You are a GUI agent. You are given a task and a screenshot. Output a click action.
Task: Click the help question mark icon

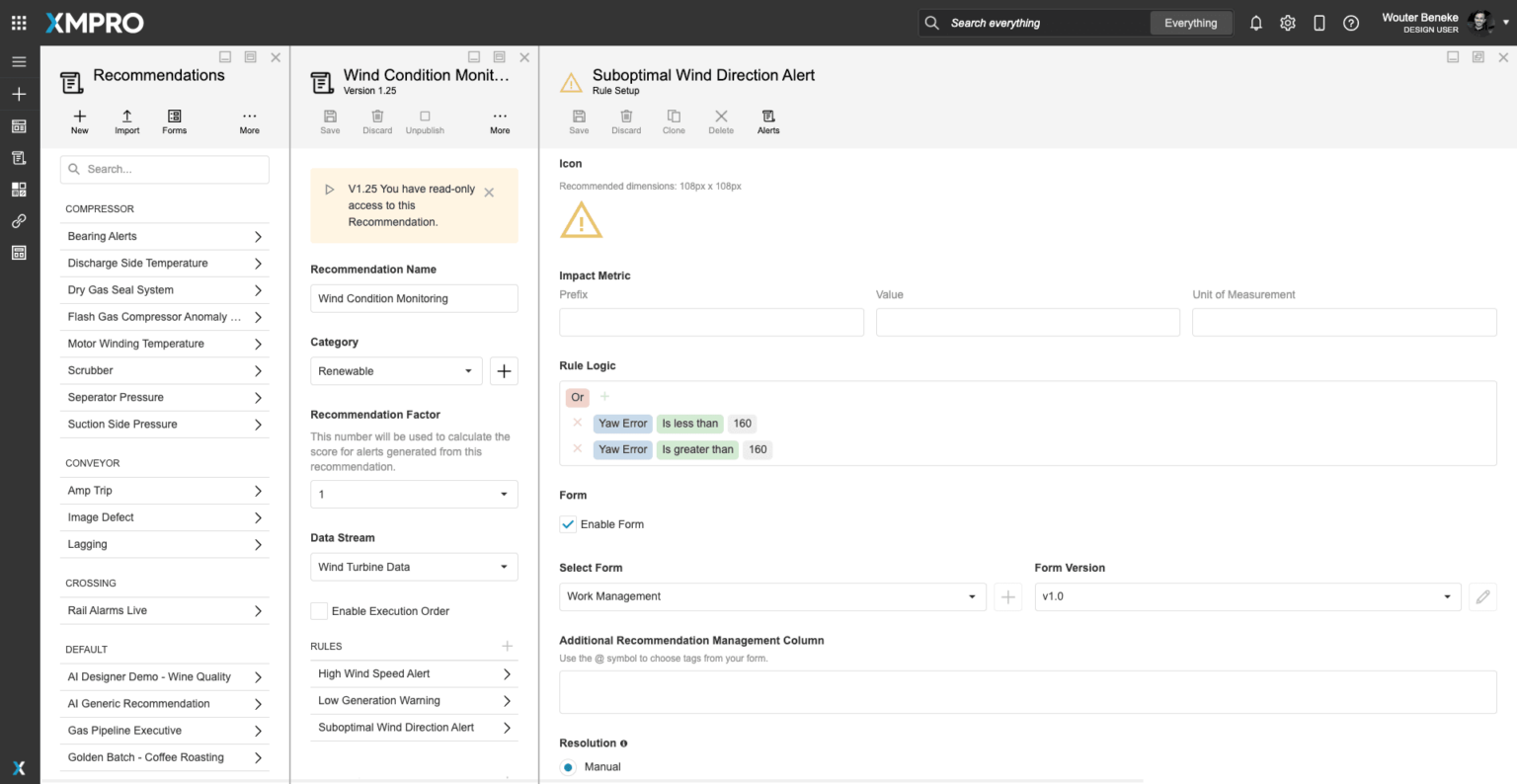click(x=1351, y=23)
